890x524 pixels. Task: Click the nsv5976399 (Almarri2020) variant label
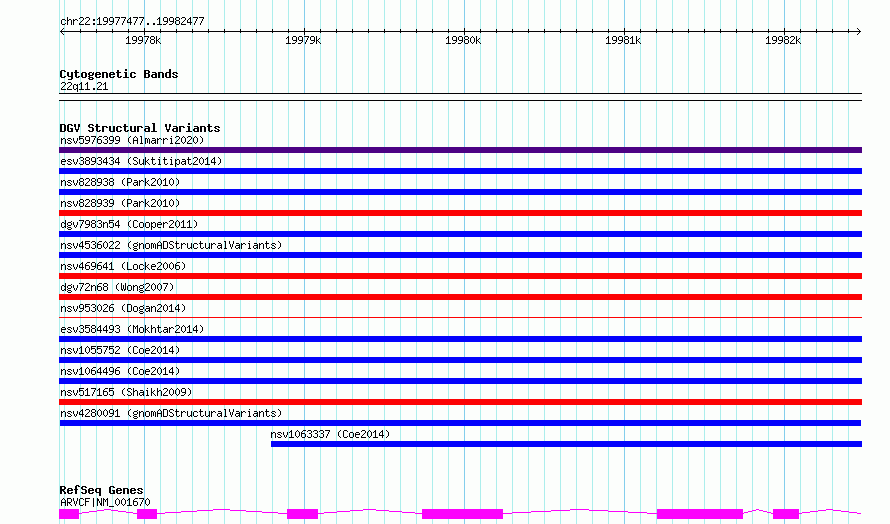132,140
